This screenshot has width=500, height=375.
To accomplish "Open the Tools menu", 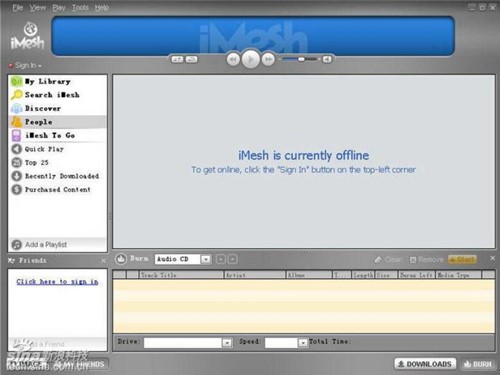I will (x=80, y=7).
